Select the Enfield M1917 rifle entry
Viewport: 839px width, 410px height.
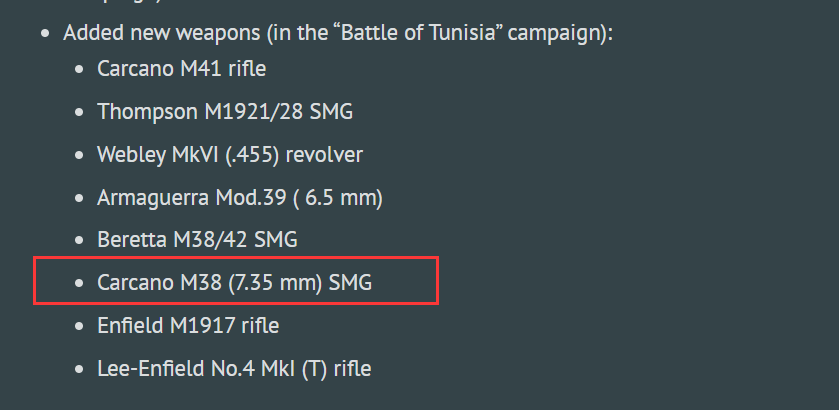point(188,325)
